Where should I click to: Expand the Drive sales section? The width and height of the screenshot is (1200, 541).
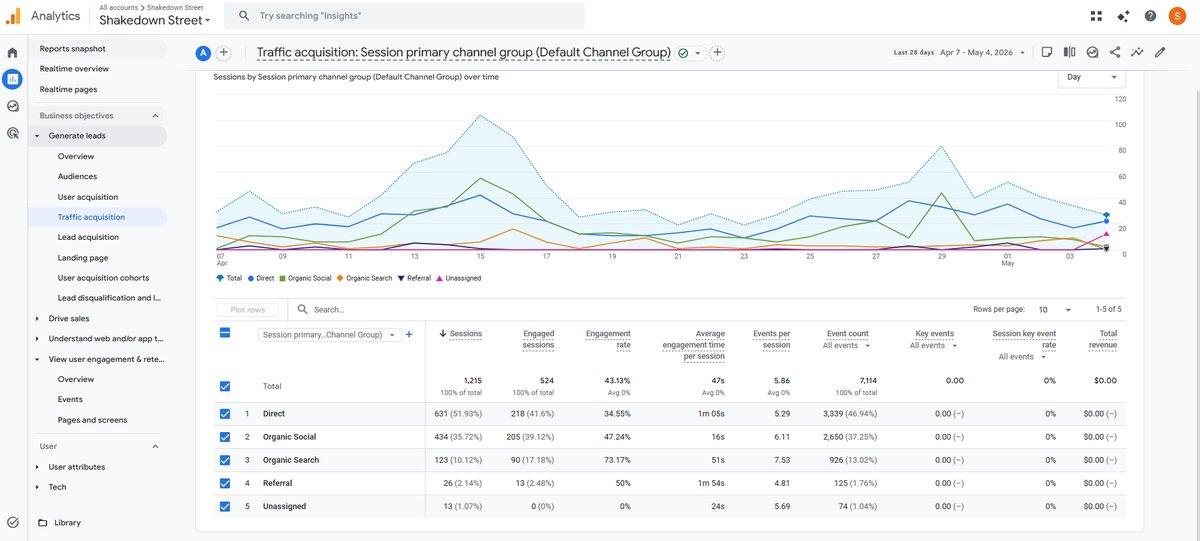(37, 319)
